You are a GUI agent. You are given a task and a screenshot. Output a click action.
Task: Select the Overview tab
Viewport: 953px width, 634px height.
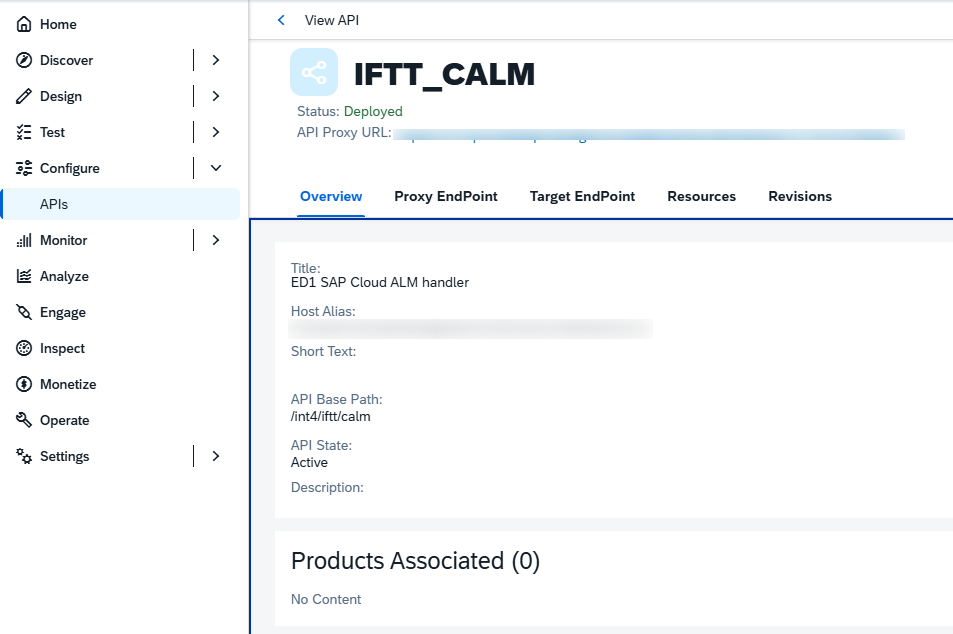(x=331, y=196)
